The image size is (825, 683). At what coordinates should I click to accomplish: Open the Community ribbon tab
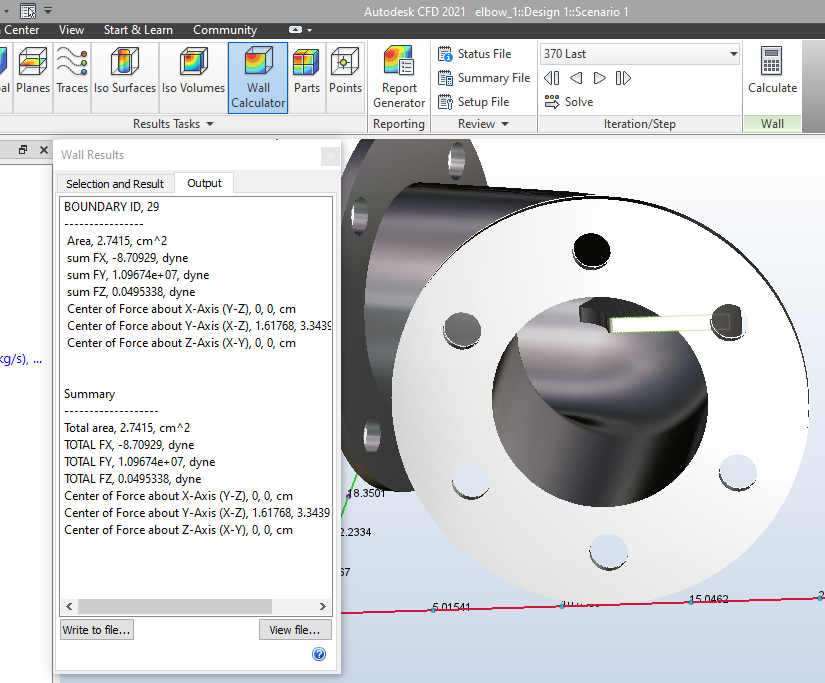pos(225,30)
